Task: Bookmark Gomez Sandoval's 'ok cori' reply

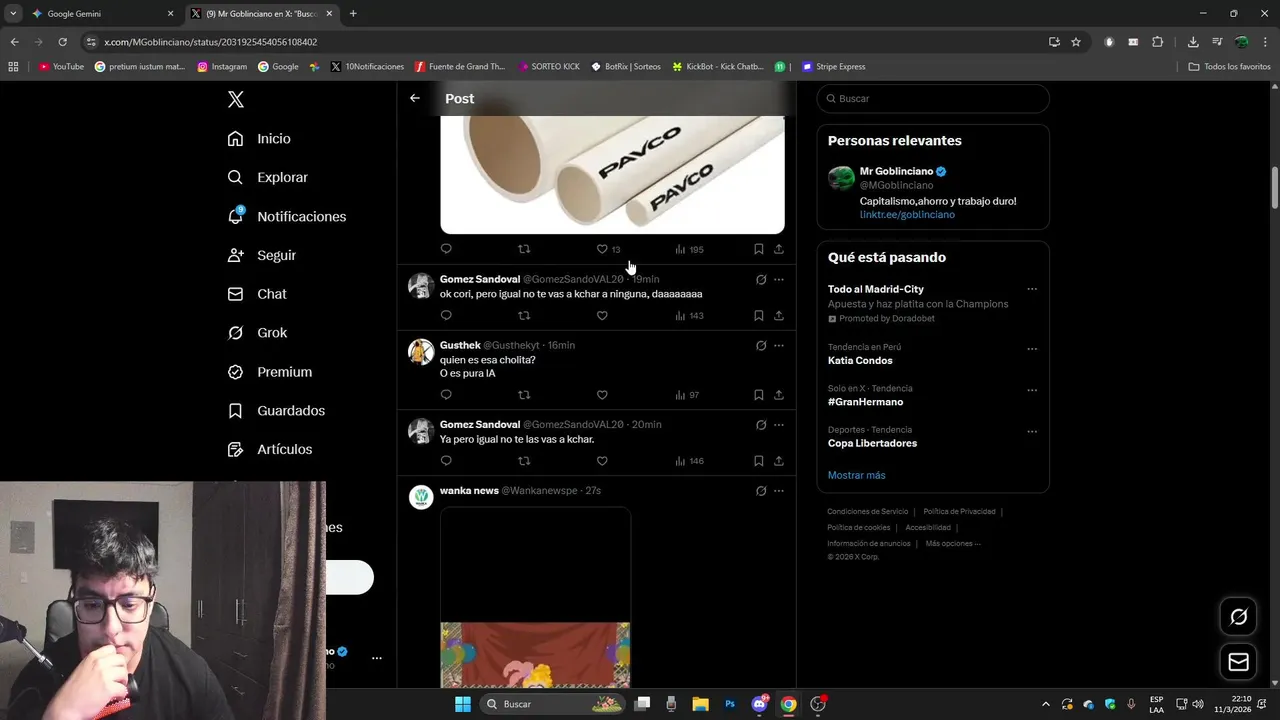Action: [759, 316]
